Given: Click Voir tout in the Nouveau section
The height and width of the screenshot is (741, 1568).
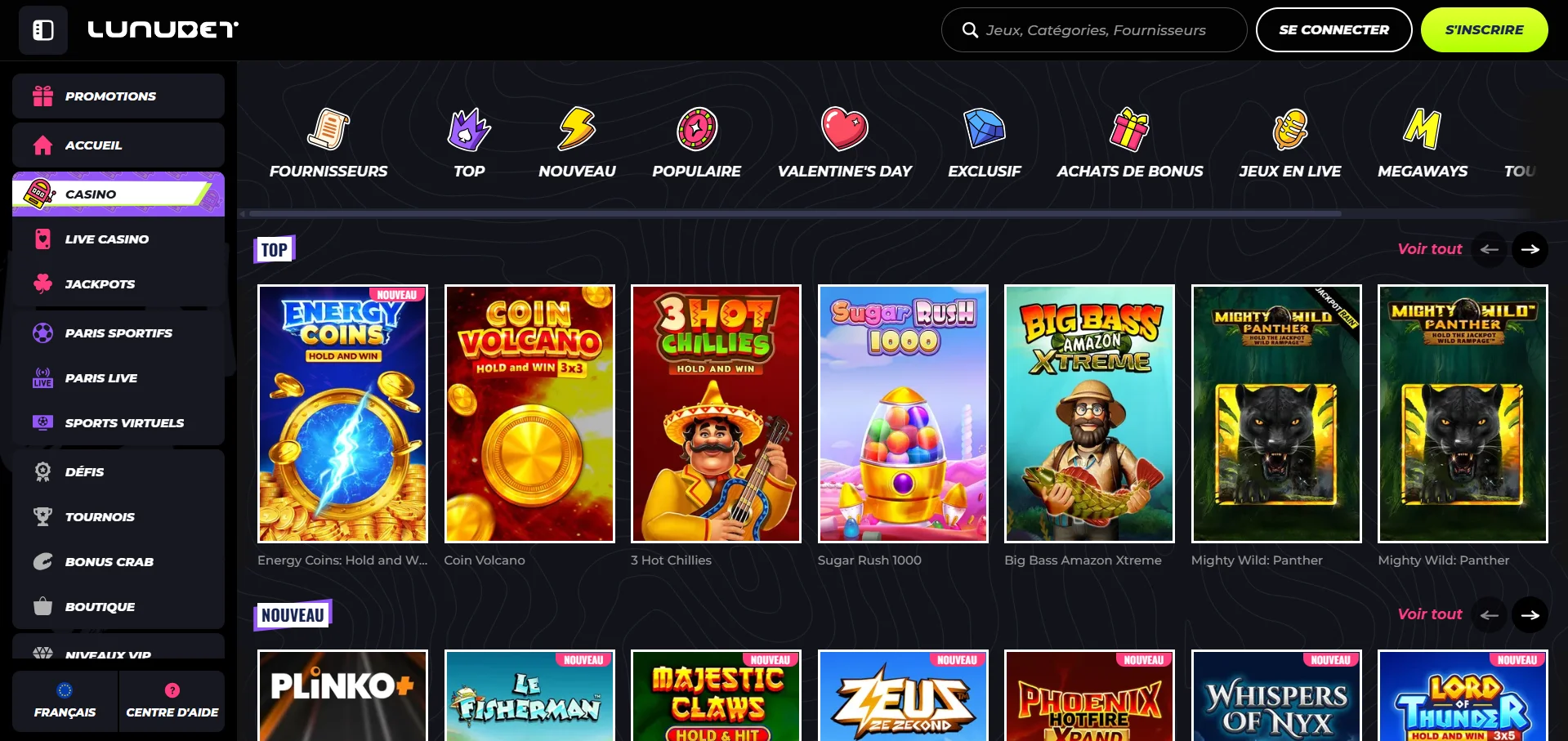Looking at the screenshot, I should (x=1430, y=614).
